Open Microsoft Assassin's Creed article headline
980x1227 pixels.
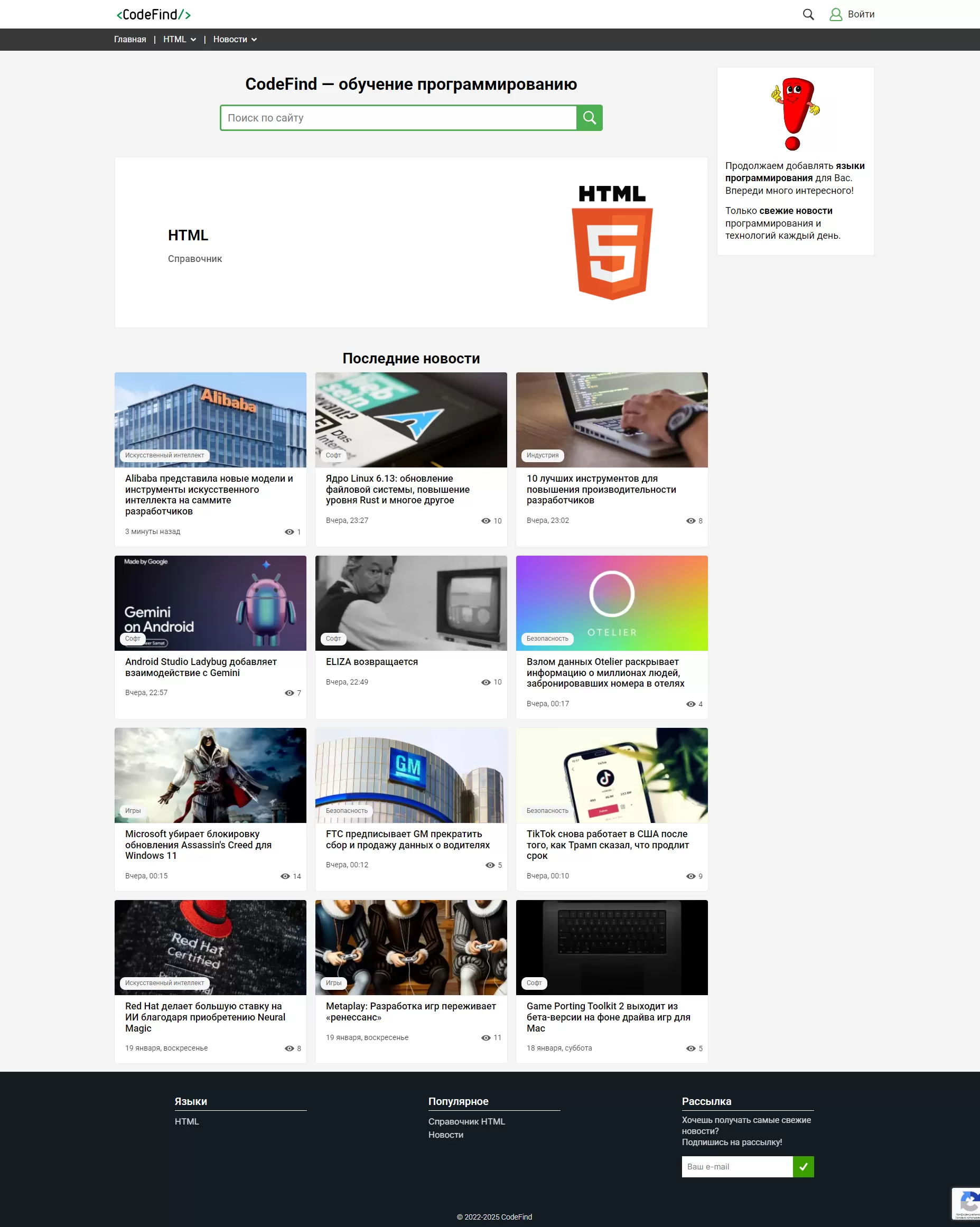[x=199, y=845]
